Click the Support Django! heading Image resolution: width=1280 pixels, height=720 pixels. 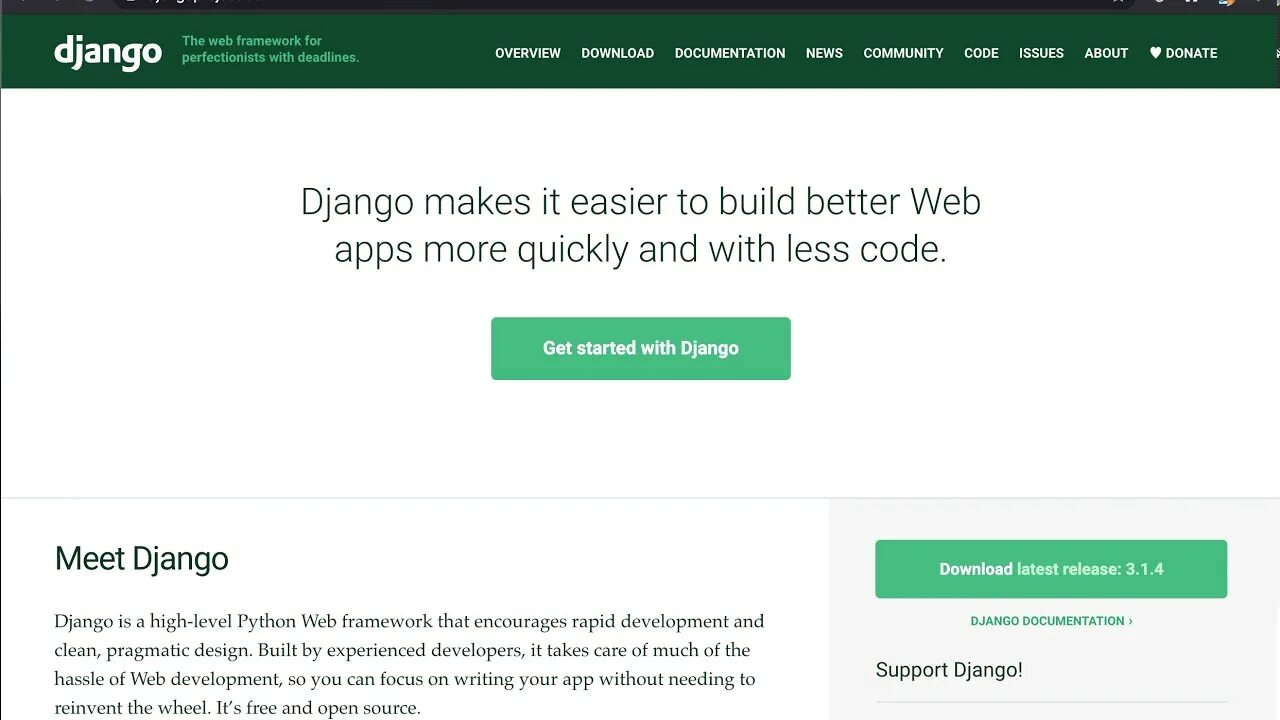click(x=949, y=670)
